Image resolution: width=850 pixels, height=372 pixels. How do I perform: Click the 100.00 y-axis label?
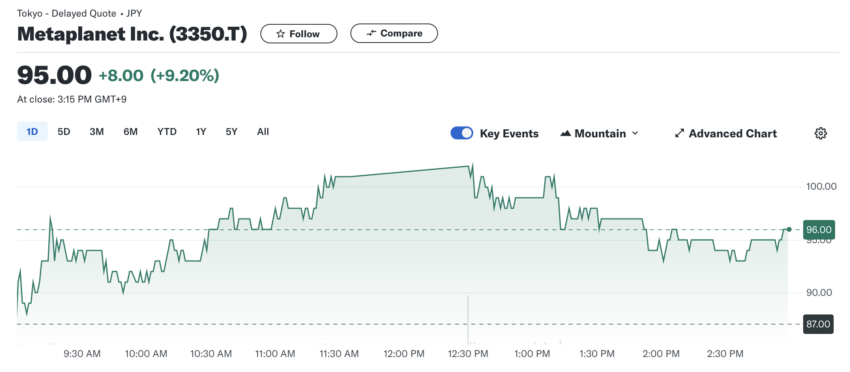(821, 187)
